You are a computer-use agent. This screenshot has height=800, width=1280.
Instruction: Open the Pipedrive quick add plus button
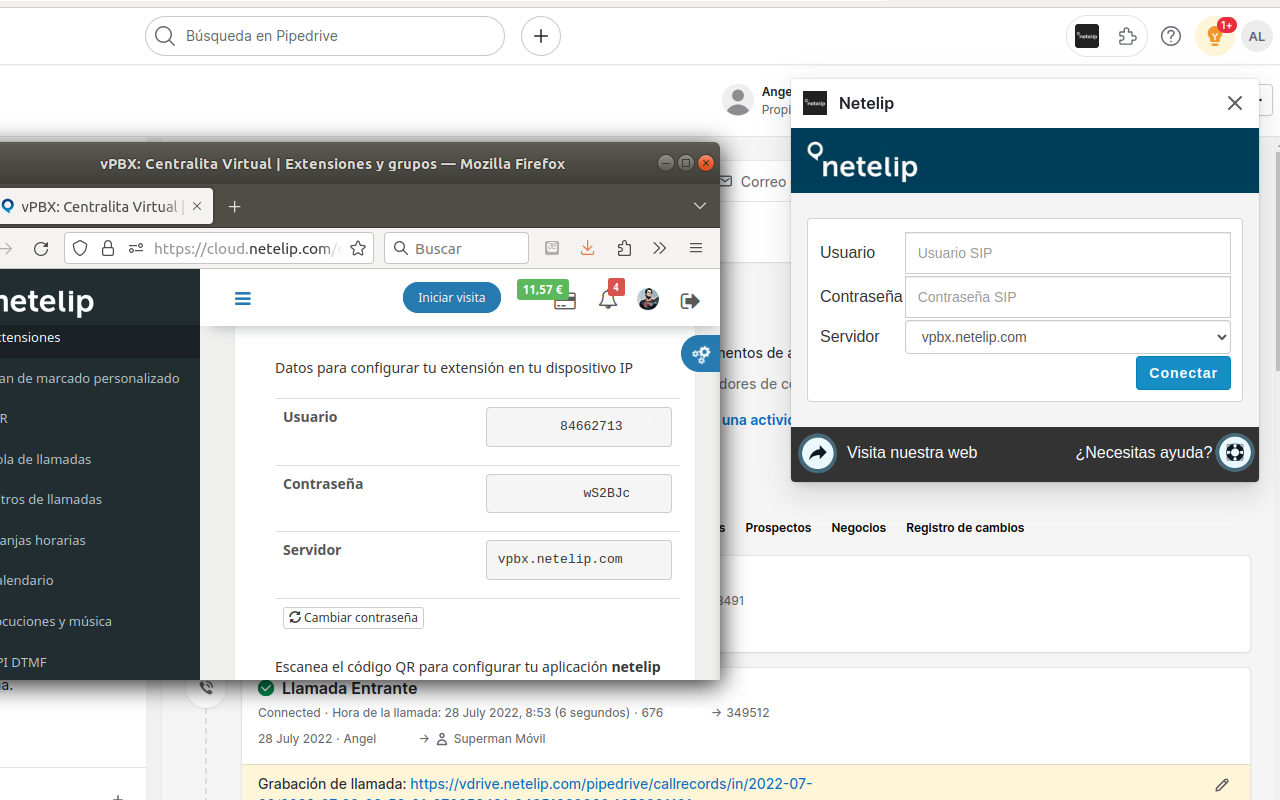(x=541, y=36)
